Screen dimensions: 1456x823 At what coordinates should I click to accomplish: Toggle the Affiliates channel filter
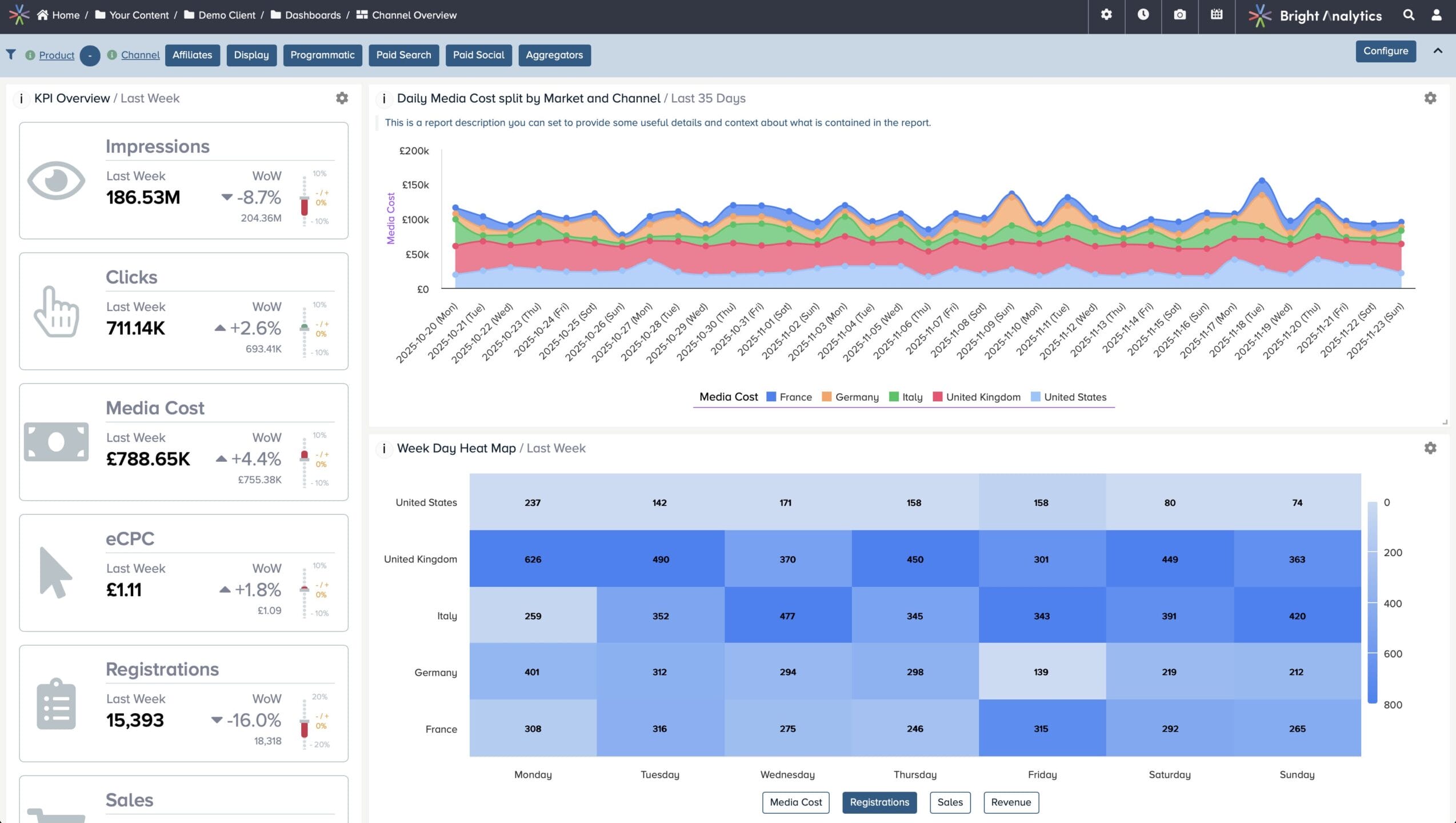pyautogui.click(x=192, y=55)
